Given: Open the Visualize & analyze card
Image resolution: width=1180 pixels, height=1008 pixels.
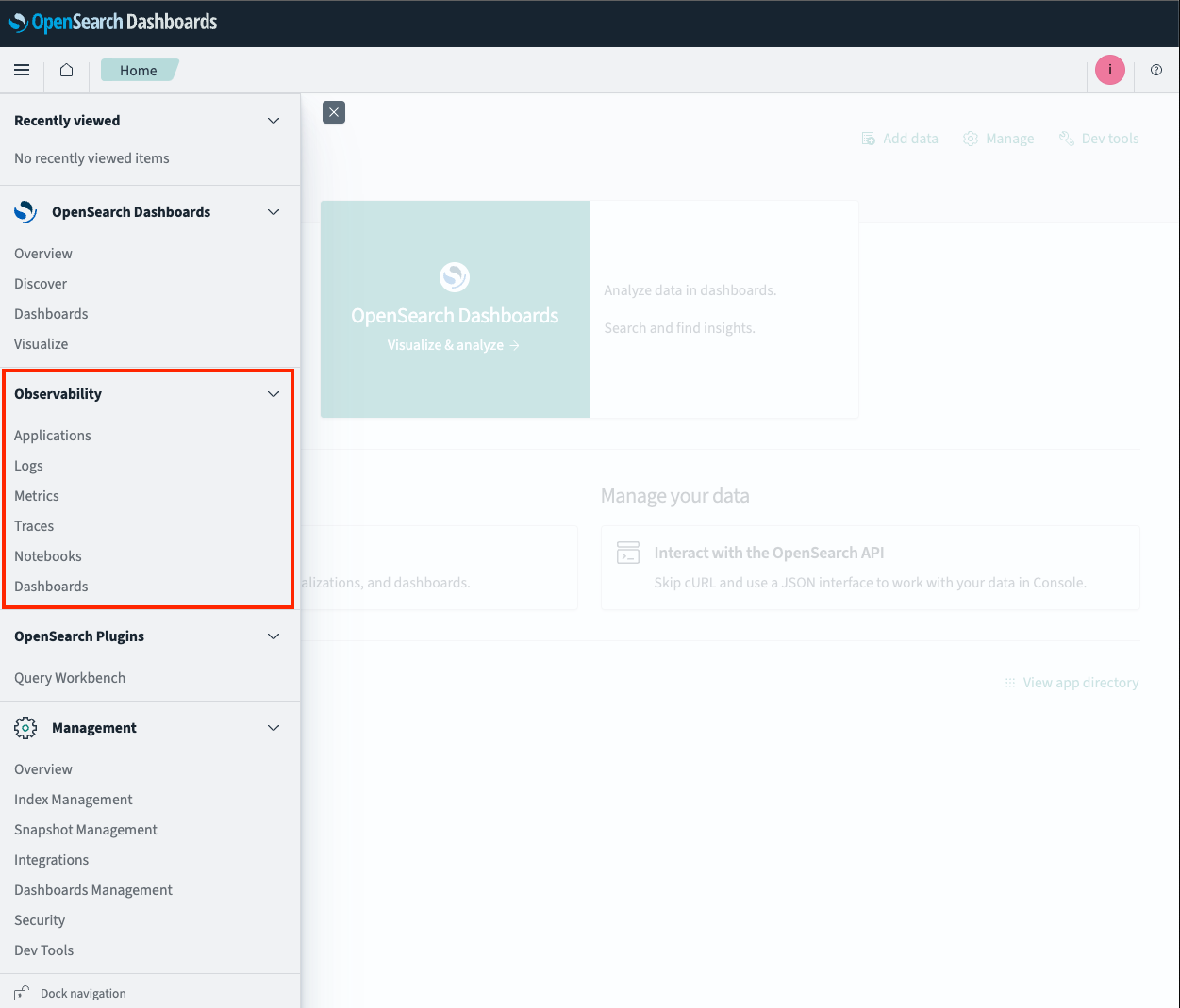Looking at the screenshot, I should point(454,345).
